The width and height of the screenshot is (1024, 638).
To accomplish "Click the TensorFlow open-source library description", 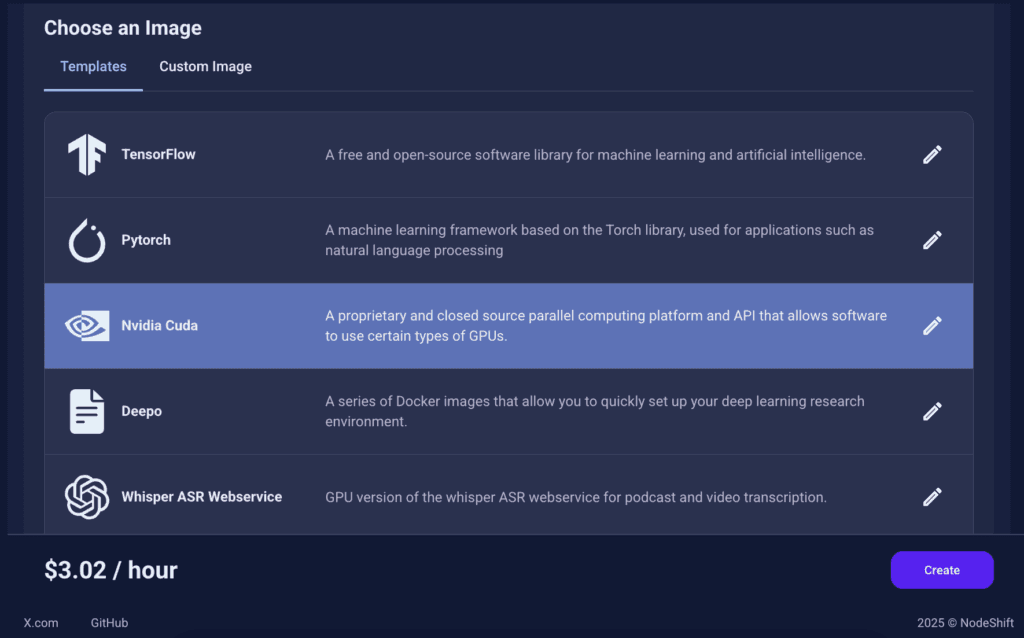I will coord(596,155).
